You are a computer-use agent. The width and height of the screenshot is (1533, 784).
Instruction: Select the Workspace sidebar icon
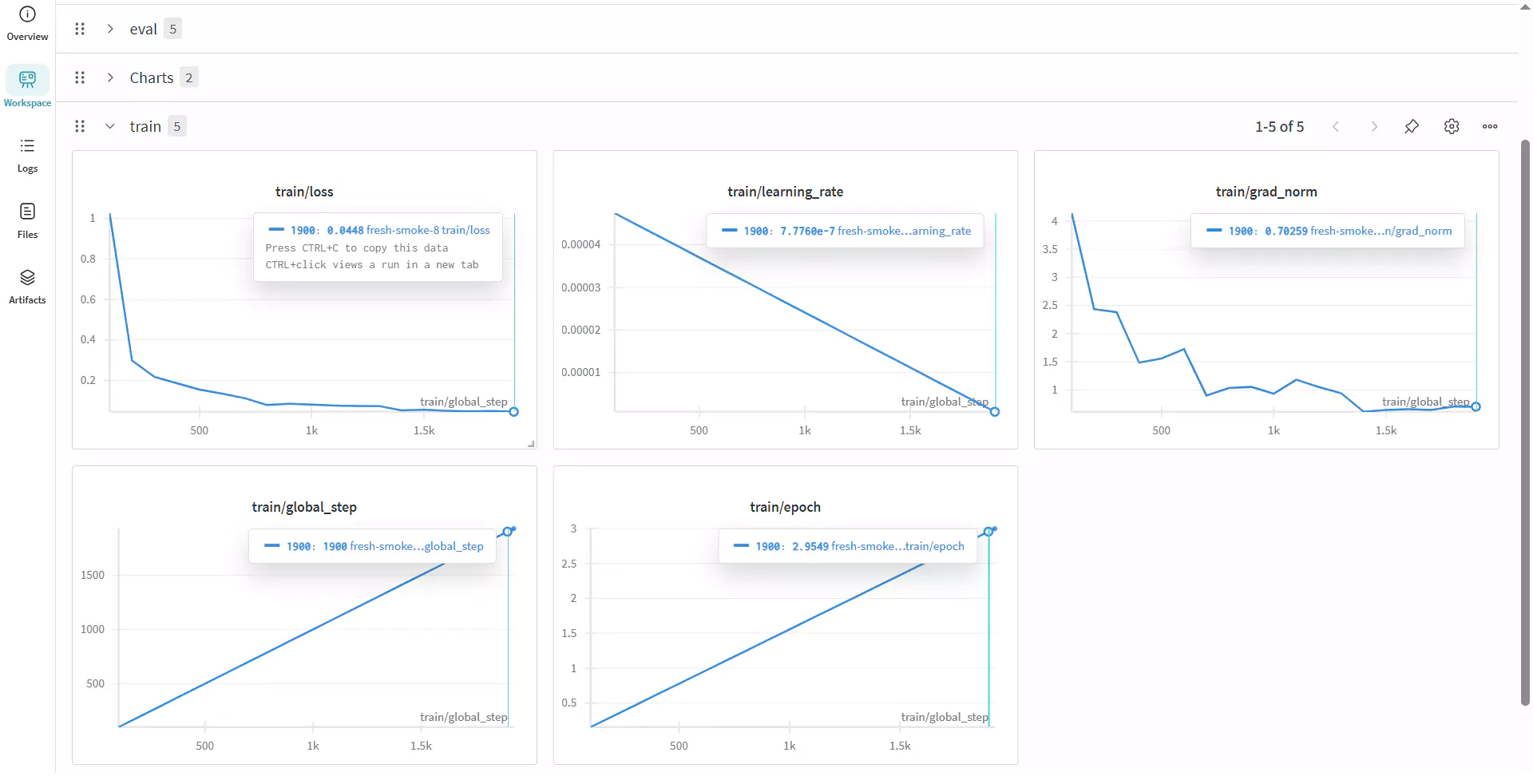[x=27, y=87]
